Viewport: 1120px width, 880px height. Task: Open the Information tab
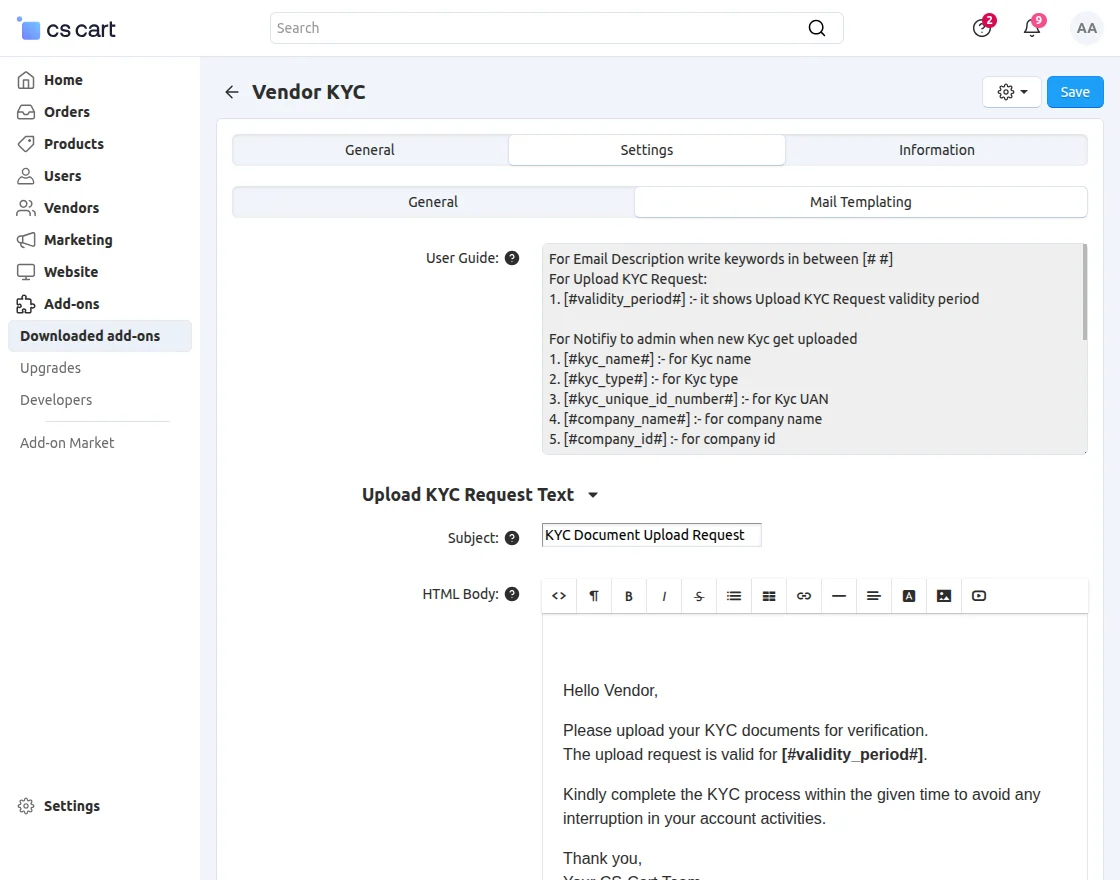click(x=936, y=149)
